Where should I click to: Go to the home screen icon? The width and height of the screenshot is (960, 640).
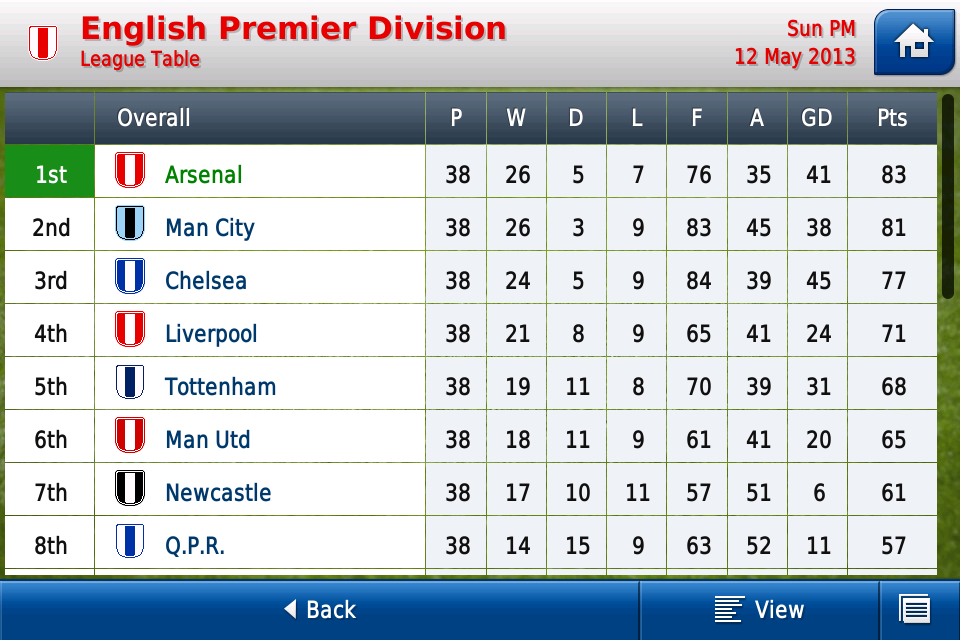coord(914,42)
